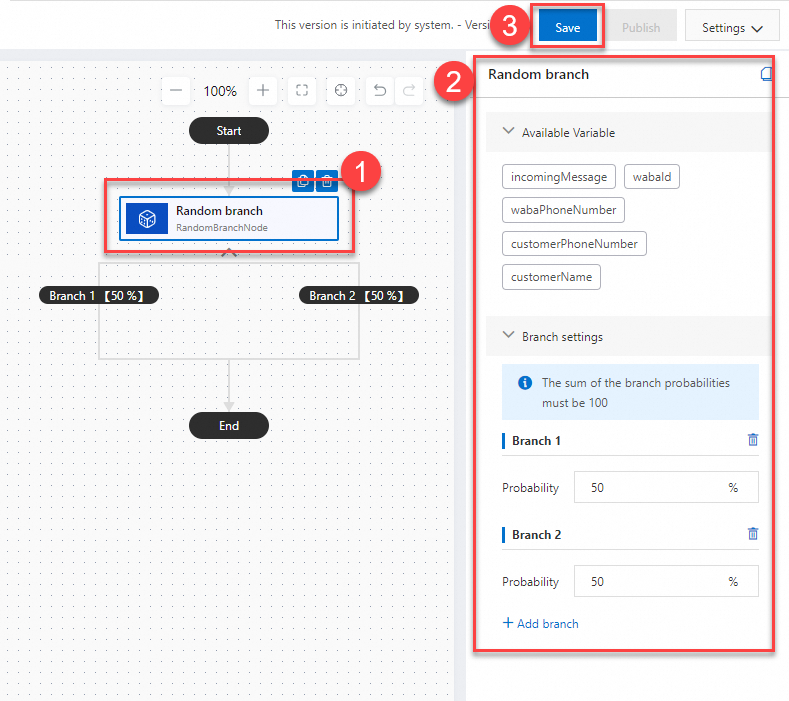The width and height of the screenshot is (789, 701).
Task: Click the center/locate canvas icon
Action: (x=341, y=91)
